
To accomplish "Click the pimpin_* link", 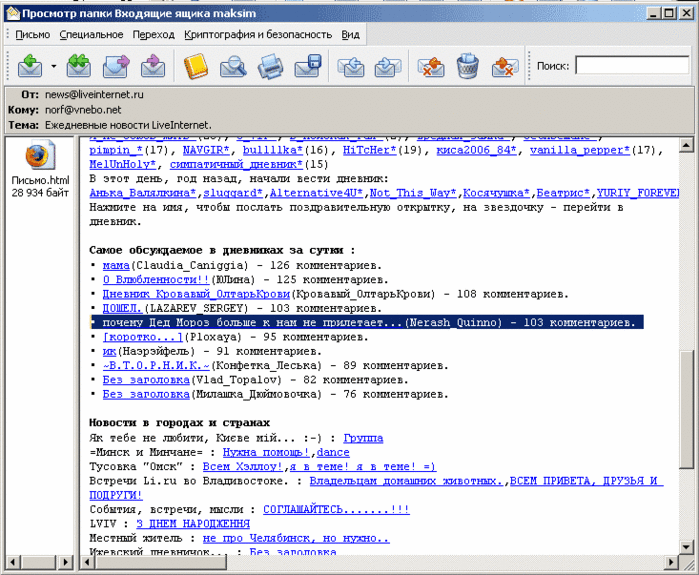I will (116, 150).
